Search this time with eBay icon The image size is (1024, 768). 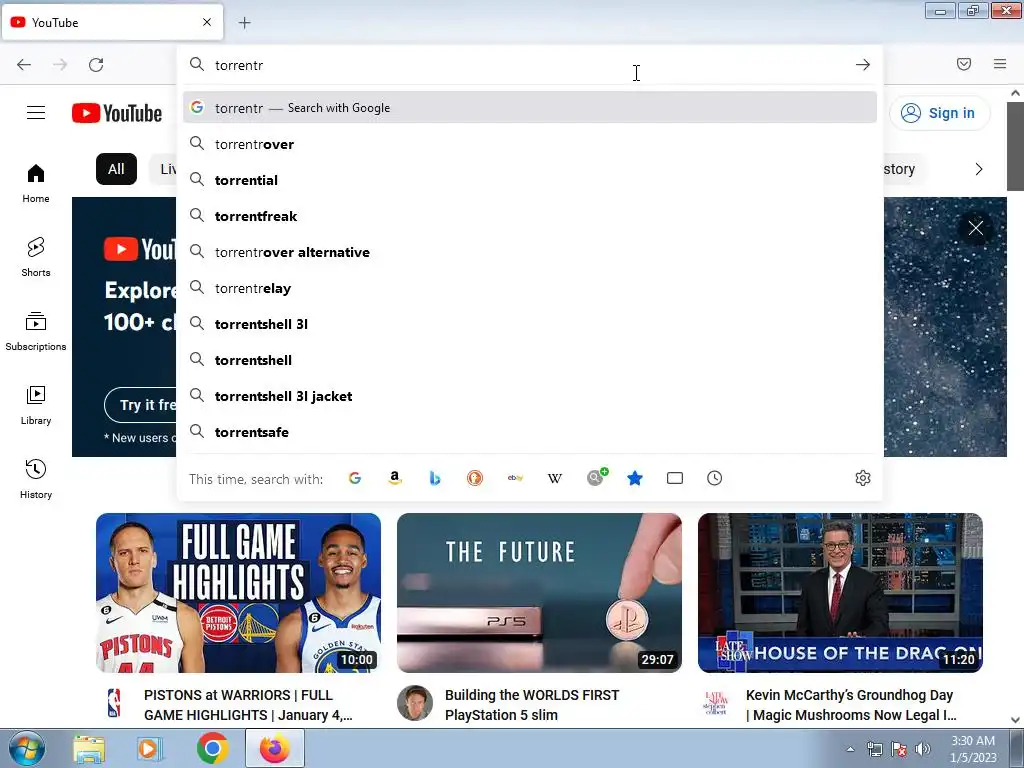(515, 478)
